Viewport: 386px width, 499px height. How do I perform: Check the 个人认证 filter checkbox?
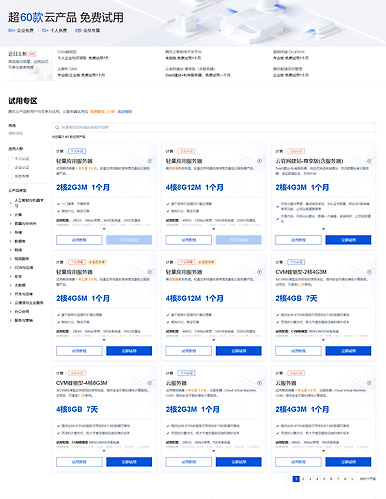click(x=10, y=159)
